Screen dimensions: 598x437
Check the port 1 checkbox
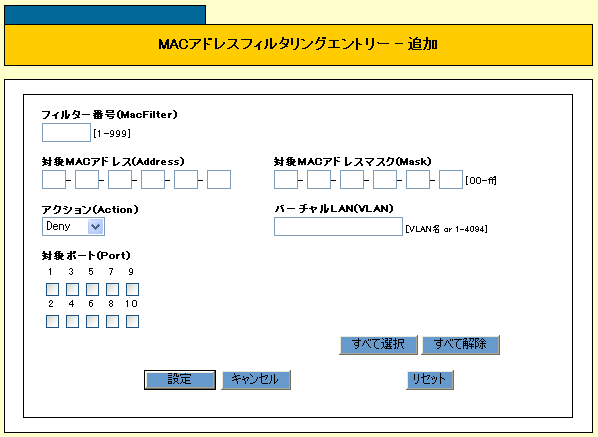pyautogui.click(x=52, y=289)
